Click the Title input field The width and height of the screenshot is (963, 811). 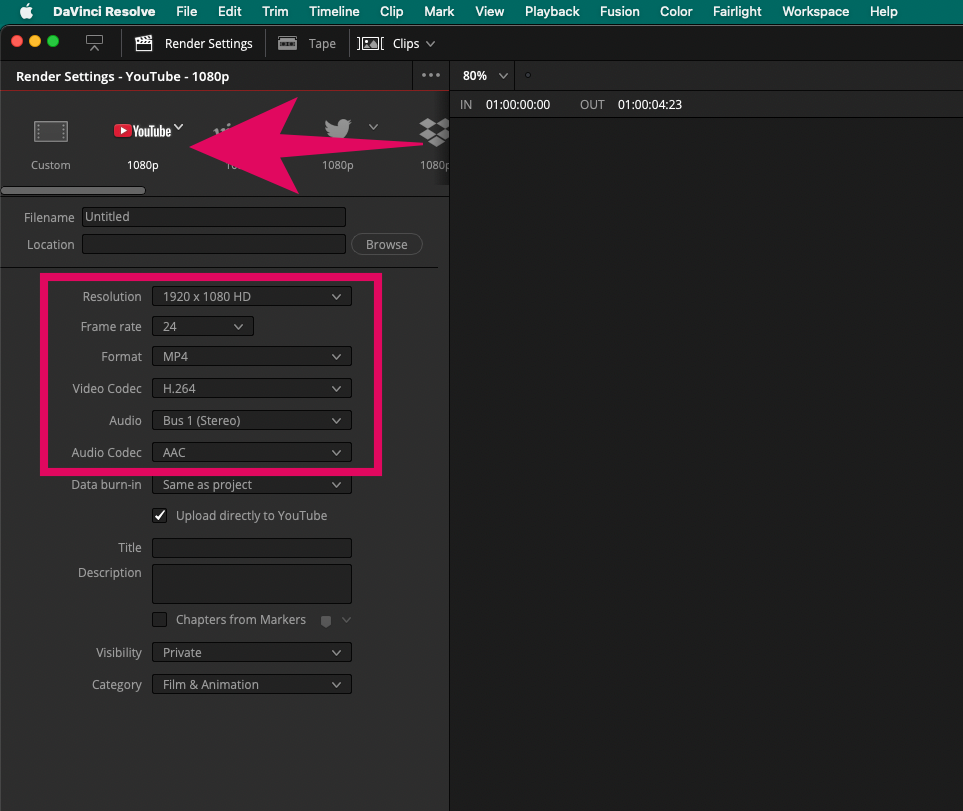252,548
